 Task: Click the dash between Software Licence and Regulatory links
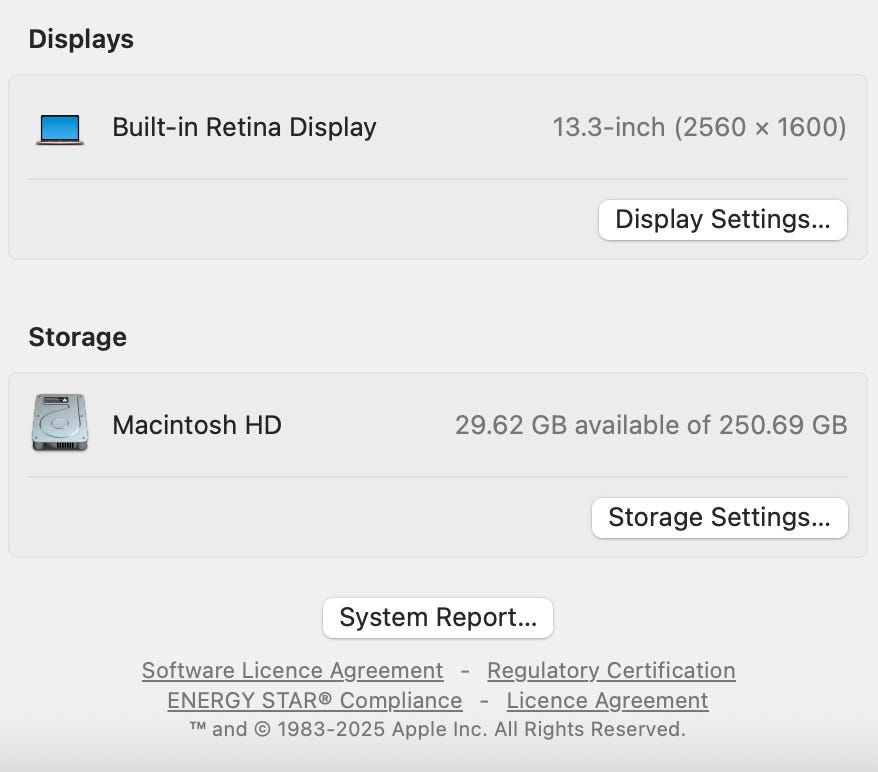465,671
